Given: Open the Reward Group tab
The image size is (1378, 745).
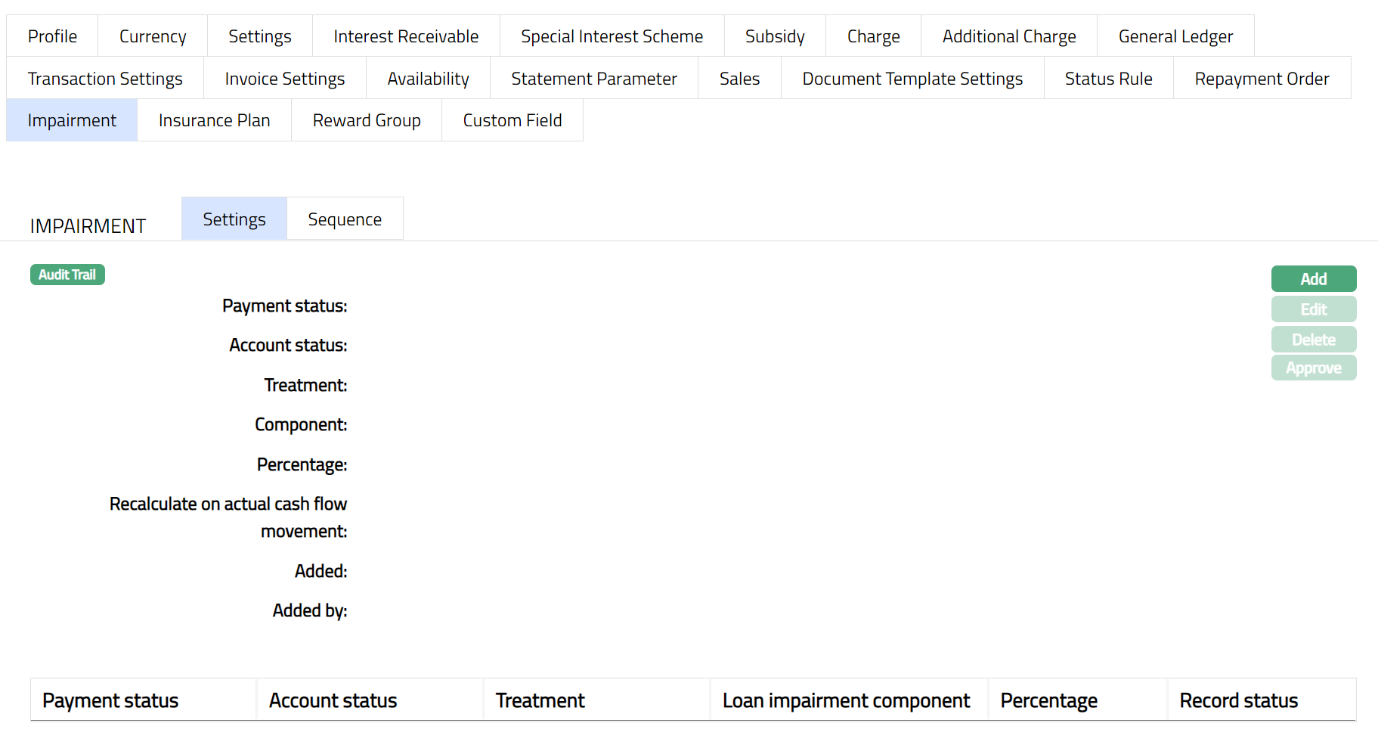Looking at the screenshot, I should pyautogui.click(x=366, y=120).
